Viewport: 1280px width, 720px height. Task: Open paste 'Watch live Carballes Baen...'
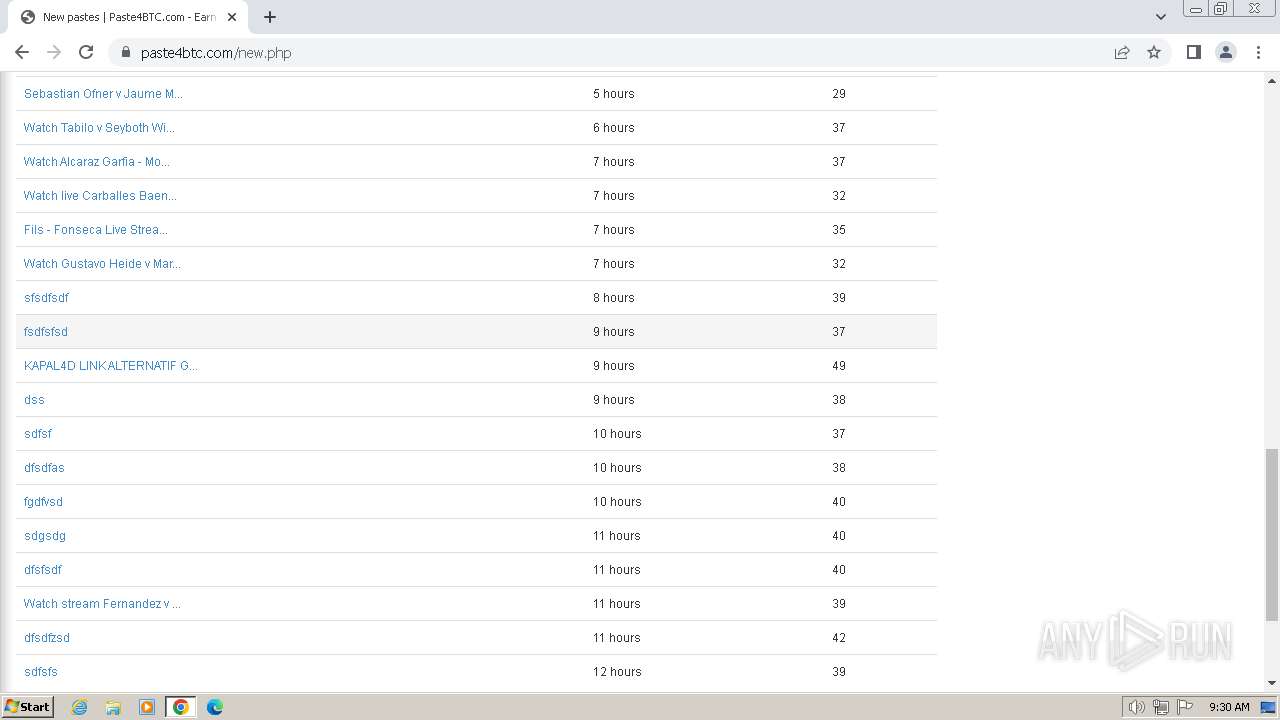100,196
